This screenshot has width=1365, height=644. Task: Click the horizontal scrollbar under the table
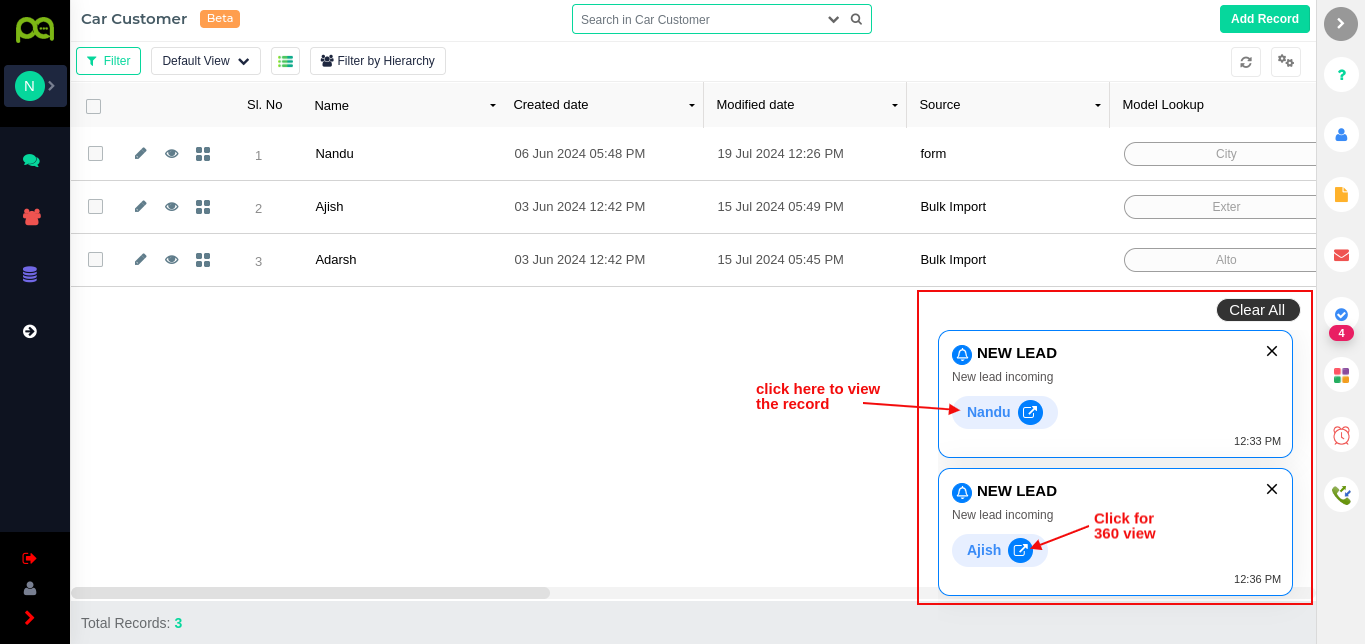pos(310,593)
